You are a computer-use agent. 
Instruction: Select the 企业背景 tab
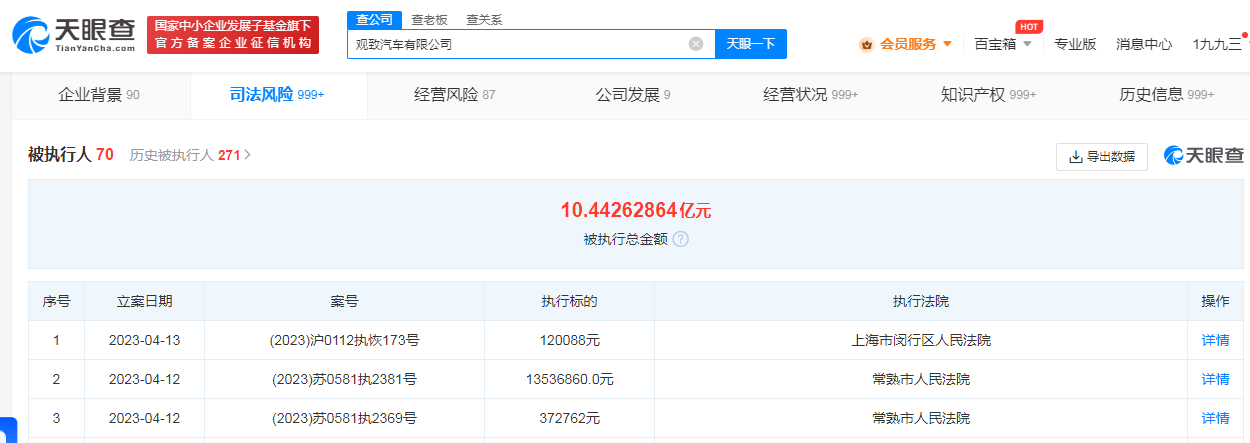(x=99, y=95)
